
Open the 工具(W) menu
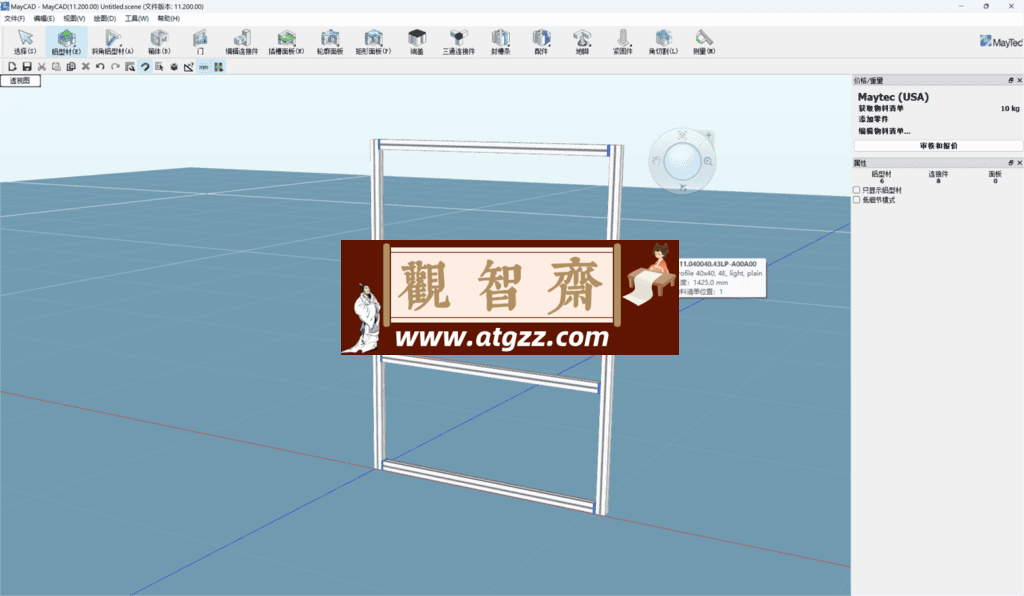136,18
